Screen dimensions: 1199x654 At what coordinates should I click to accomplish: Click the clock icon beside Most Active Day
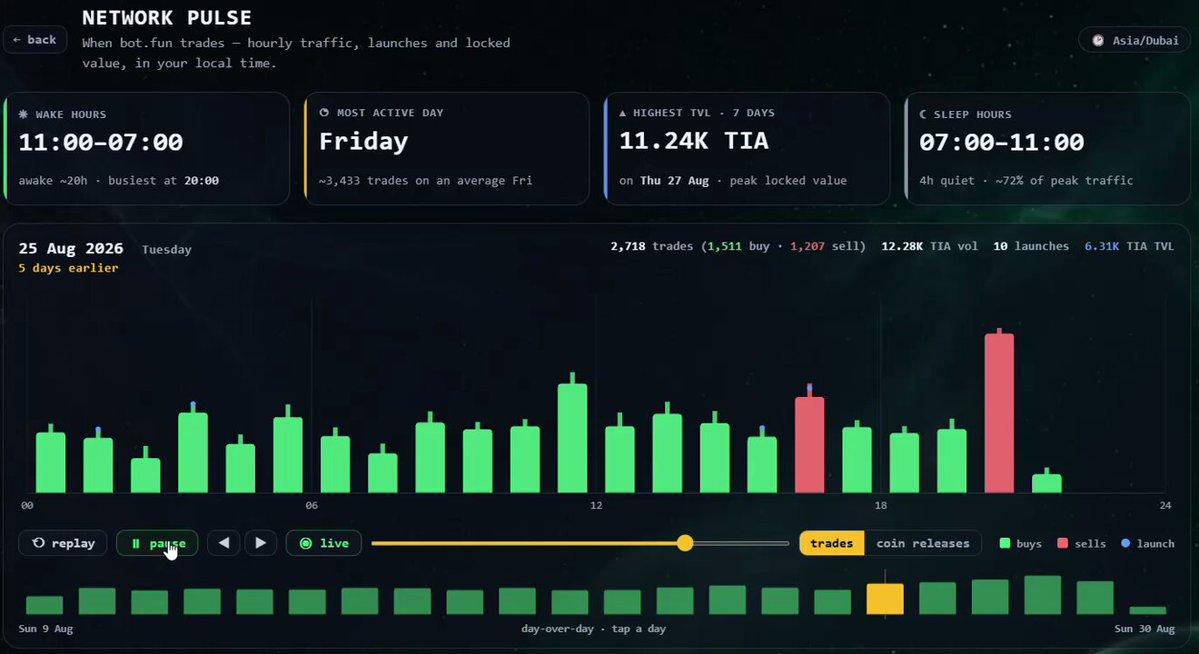point(324,112)
